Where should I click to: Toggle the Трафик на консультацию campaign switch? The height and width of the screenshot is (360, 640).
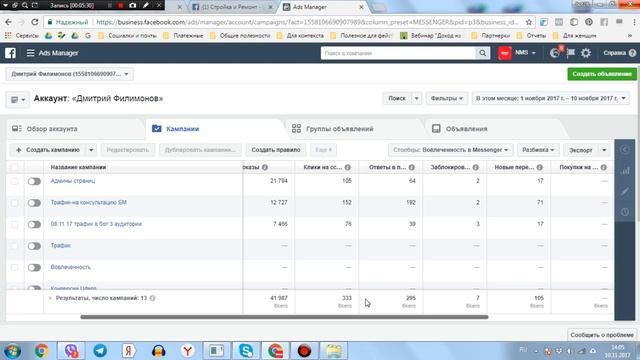[34, 203]
